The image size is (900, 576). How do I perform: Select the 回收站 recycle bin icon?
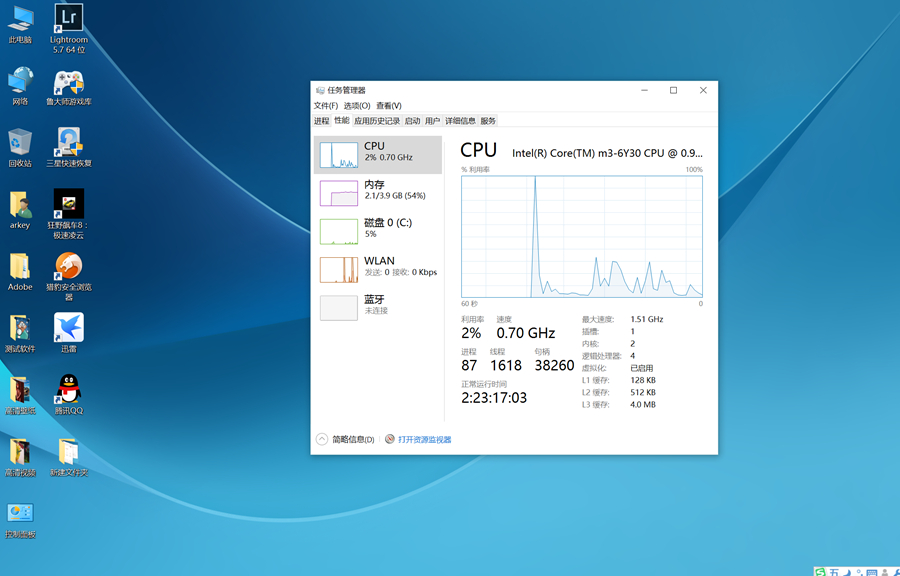coord(20,147)
